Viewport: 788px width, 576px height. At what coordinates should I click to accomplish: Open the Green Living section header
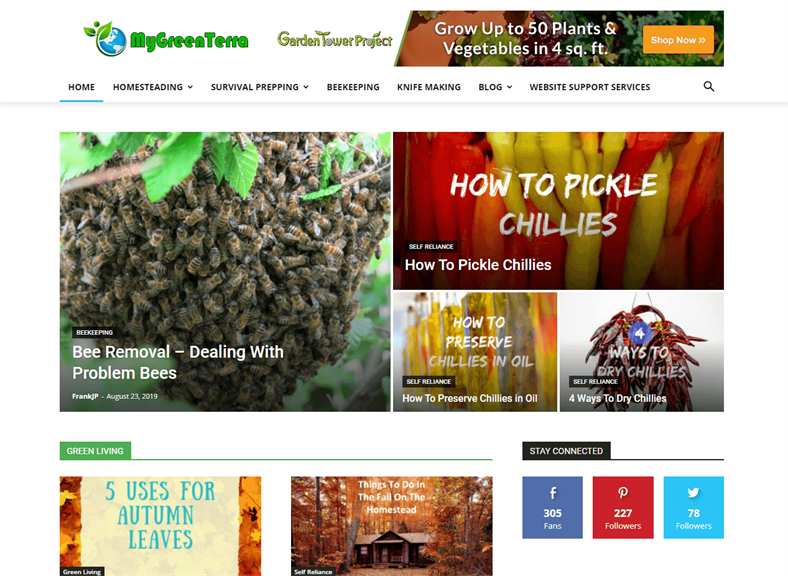95,451
